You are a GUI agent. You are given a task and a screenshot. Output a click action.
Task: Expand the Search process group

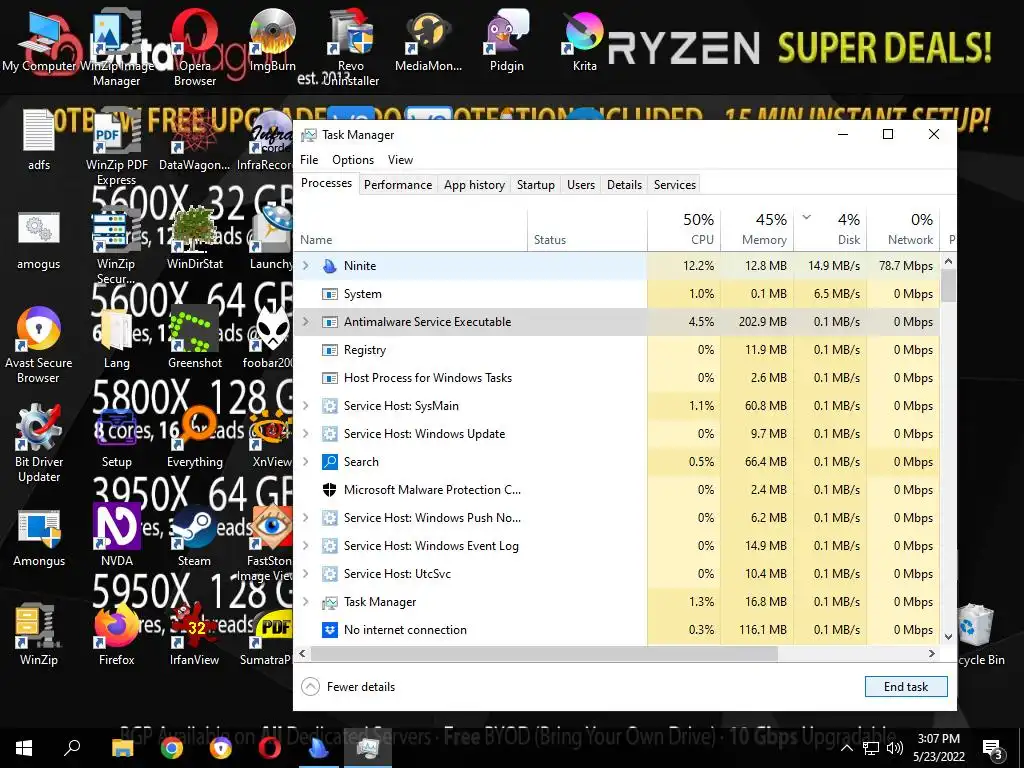305,462
